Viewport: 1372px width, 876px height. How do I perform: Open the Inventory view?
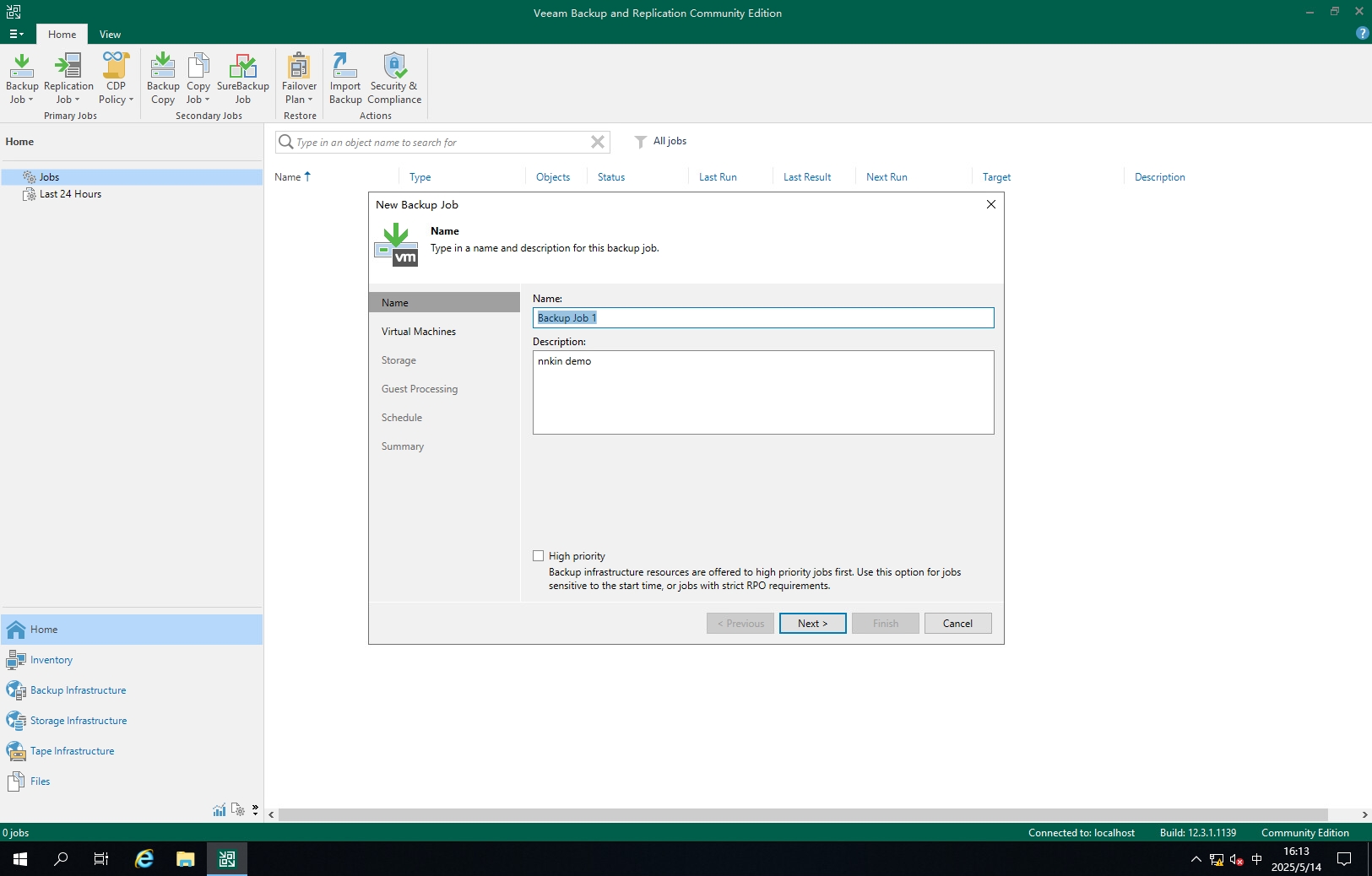coord(51,660)
